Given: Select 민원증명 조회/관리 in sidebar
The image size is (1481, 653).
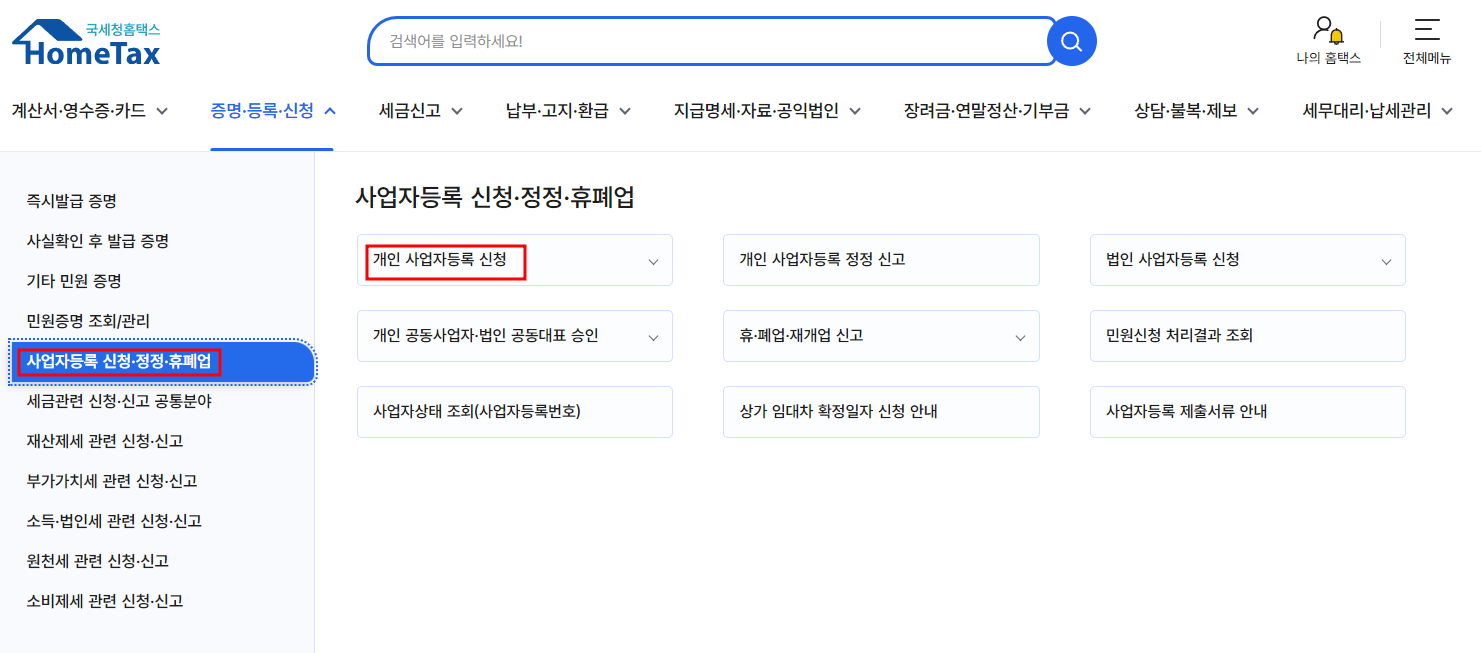Looking at the screenshot, I should click(89, 321).
